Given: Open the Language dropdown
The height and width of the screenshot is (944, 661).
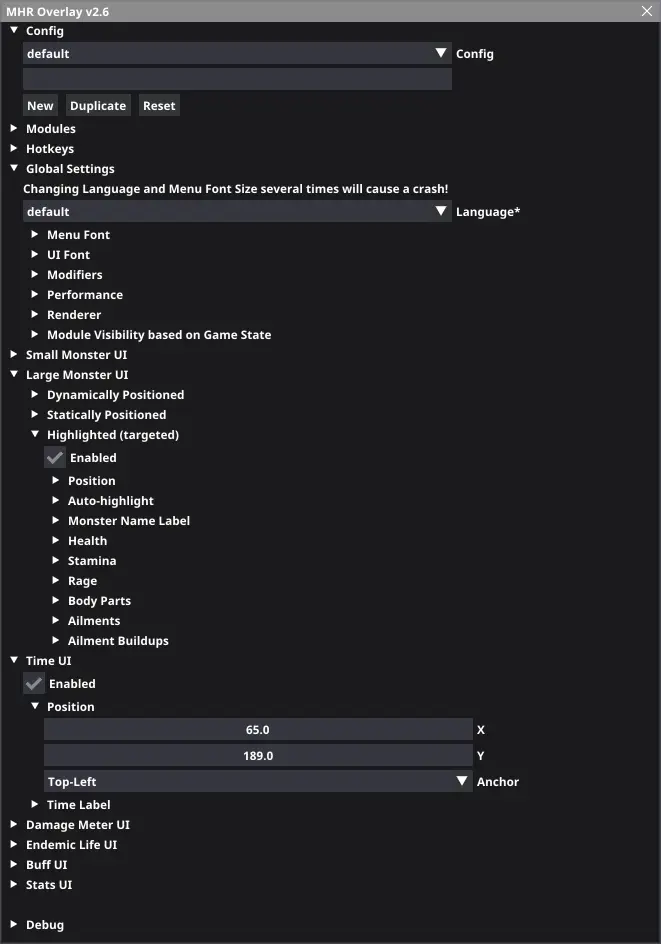Looking at the screenshot, I should [x=237, y=212].
